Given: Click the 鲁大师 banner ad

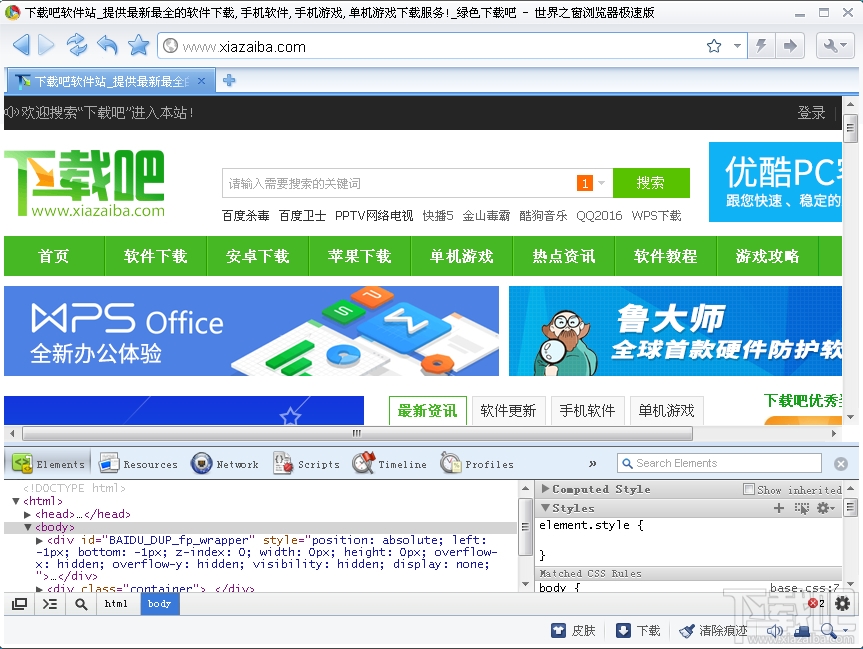Looking at the screenshot, I should 675,331.
